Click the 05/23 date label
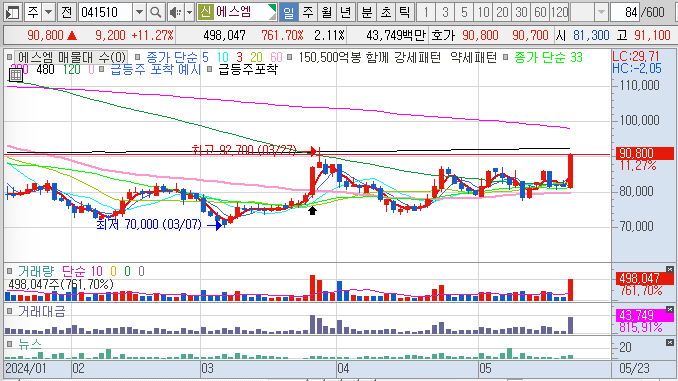 point(634,368)
